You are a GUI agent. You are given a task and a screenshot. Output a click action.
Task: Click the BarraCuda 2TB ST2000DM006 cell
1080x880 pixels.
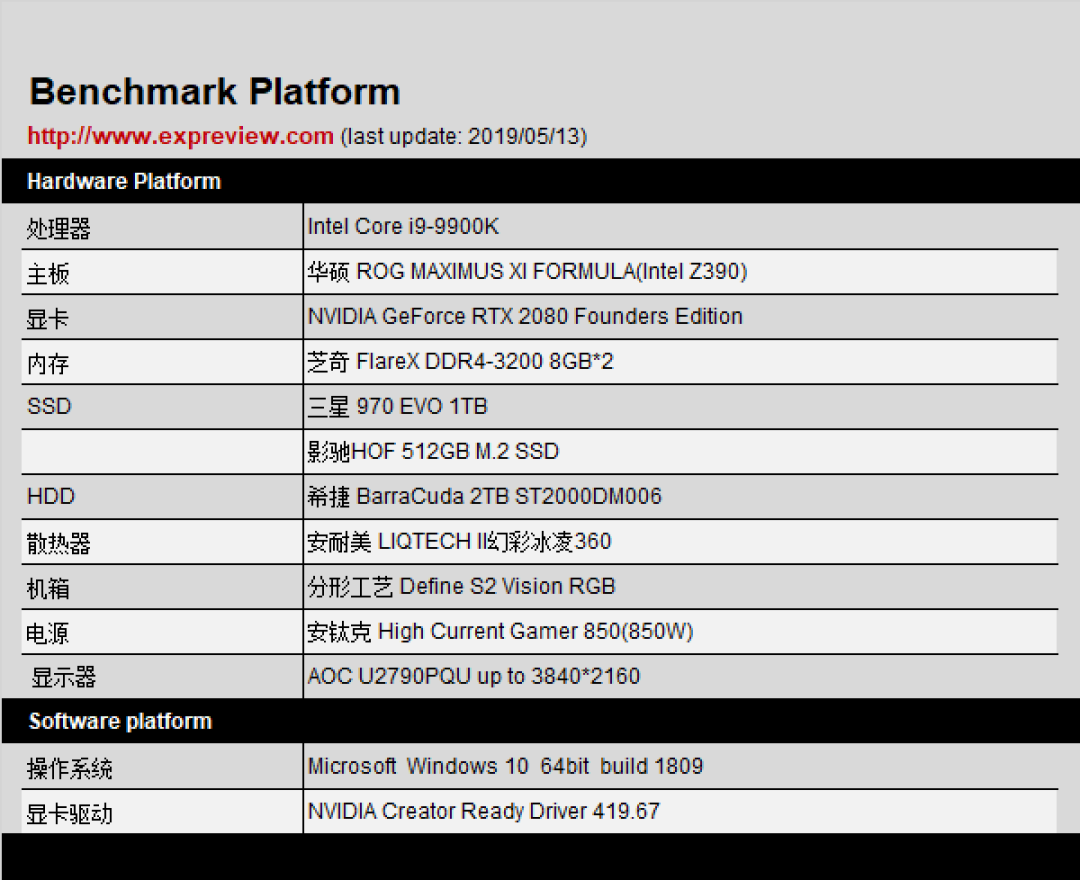[681, 496]
